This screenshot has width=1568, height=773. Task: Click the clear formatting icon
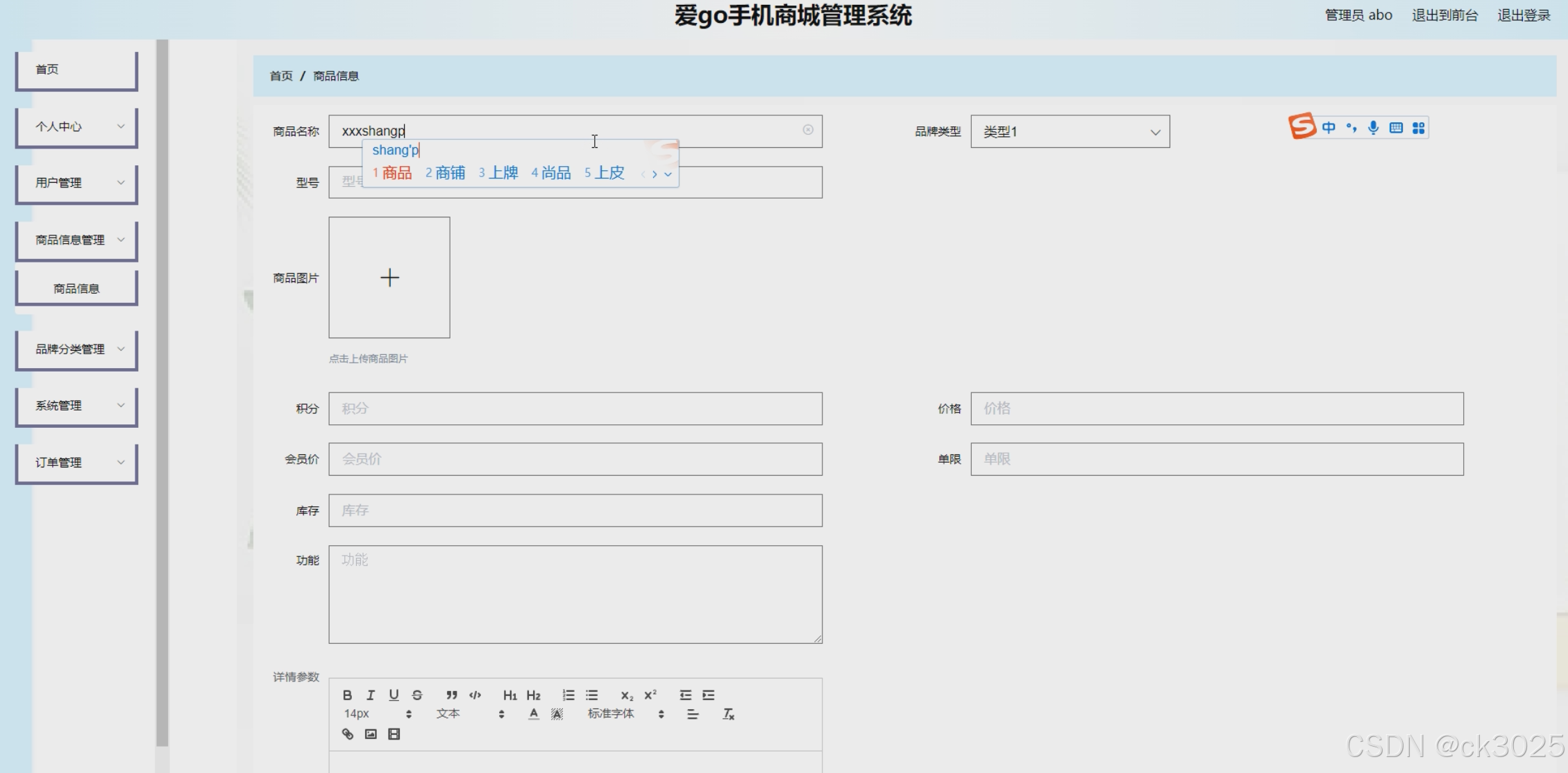pos(728,714)
